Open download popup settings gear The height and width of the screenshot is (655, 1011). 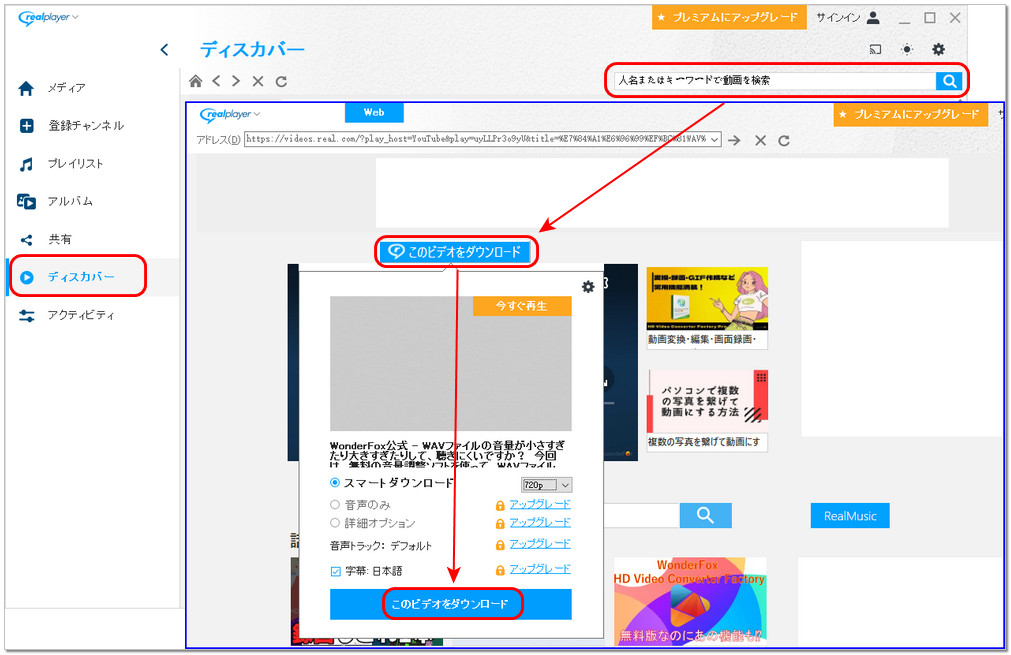tap(588, 287)
